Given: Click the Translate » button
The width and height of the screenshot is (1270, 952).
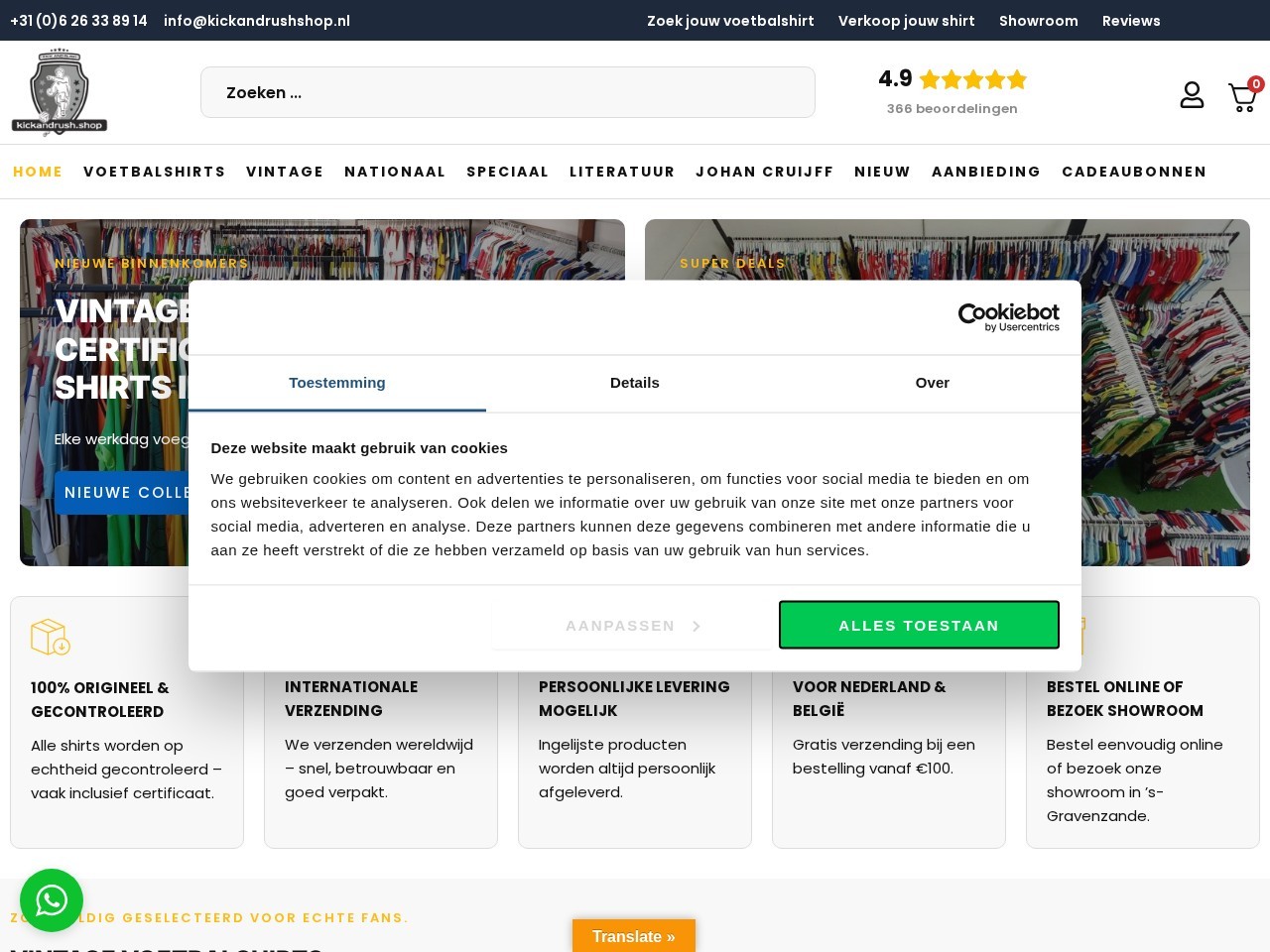Looking at the screenshot, I should tap(634, 936).
